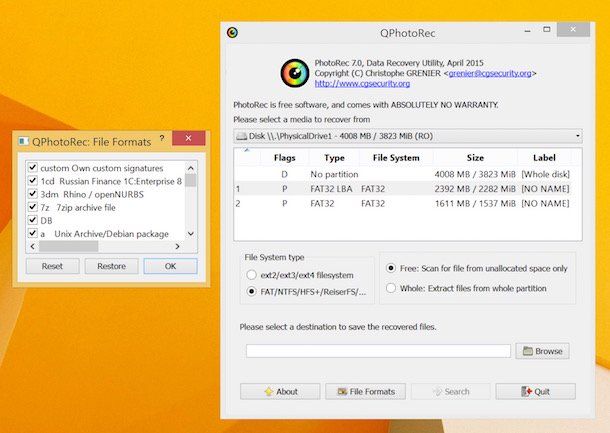The image size is (610, 433).
Task: Select Whole: Extract files from whole partition
Action: (x=390, y=290)
